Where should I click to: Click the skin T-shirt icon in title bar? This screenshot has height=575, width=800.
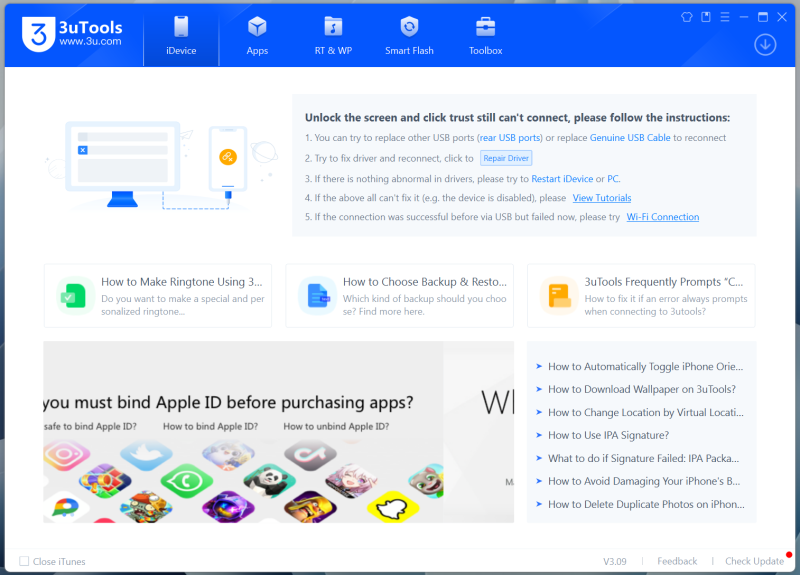tap(687, 17)
